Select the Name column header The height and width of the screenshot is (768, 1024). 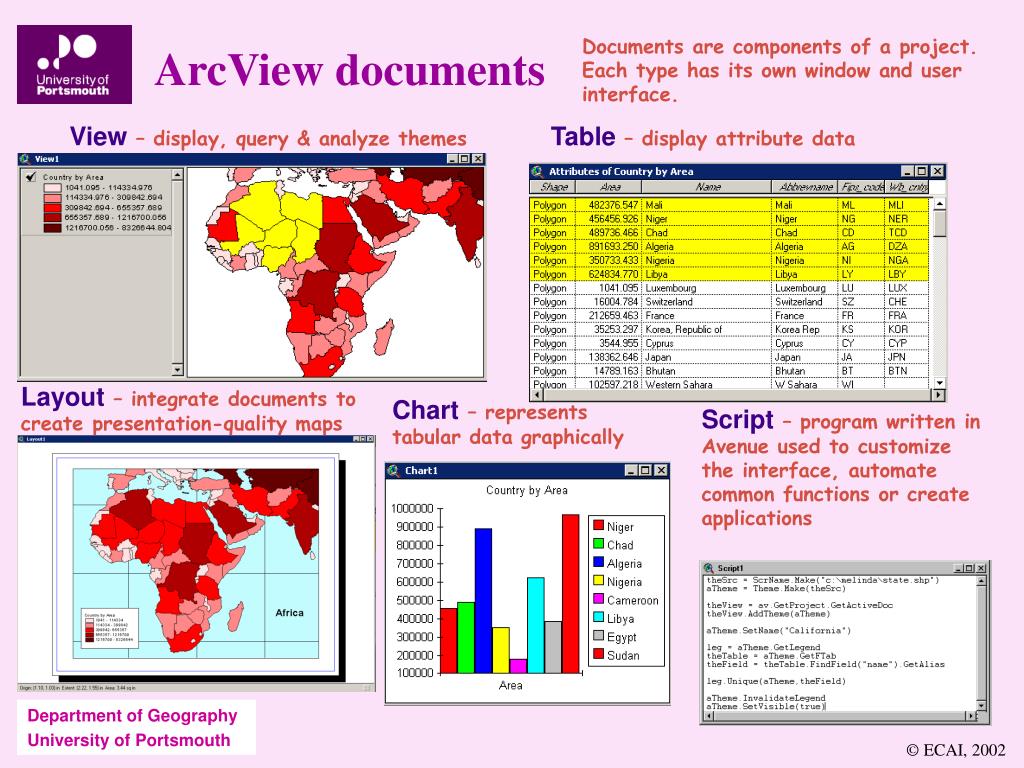pyautogui.click(x=707, y=187)
